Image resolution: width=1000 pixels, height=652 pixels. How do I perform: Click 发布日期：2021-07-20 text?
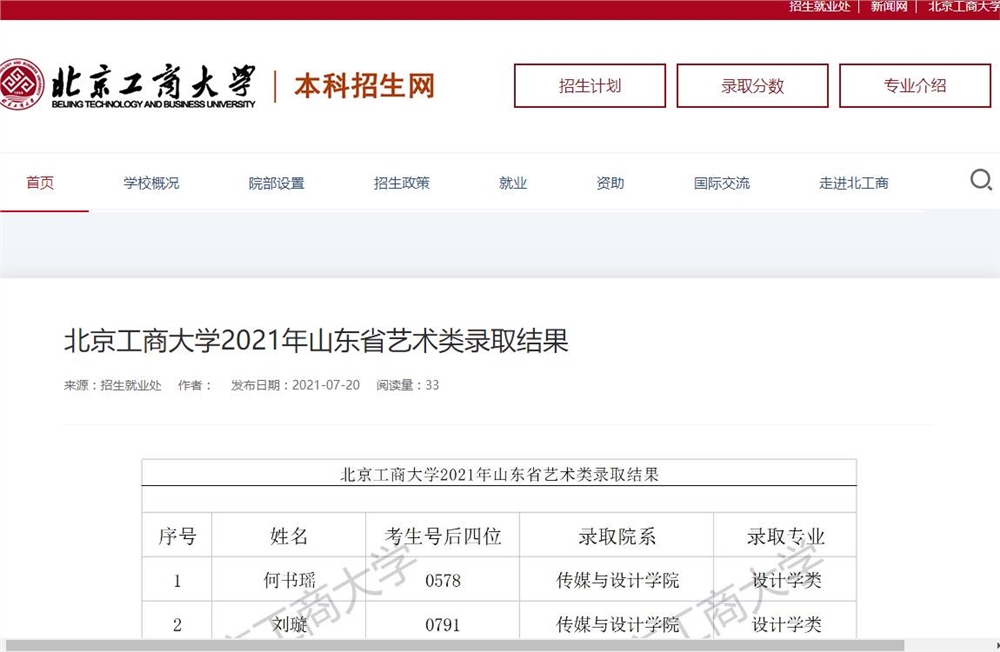(x=295, y=385)
